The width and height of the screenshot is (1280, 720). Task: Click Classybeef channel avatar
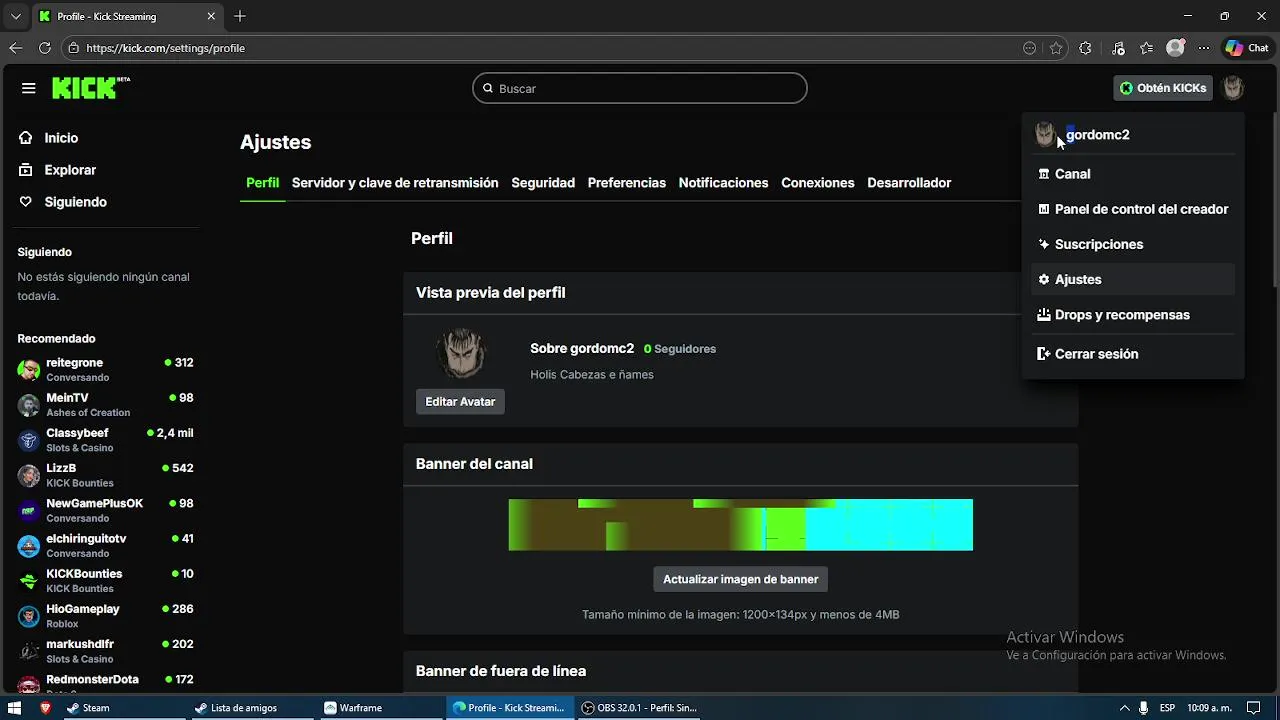pos(29,440)
